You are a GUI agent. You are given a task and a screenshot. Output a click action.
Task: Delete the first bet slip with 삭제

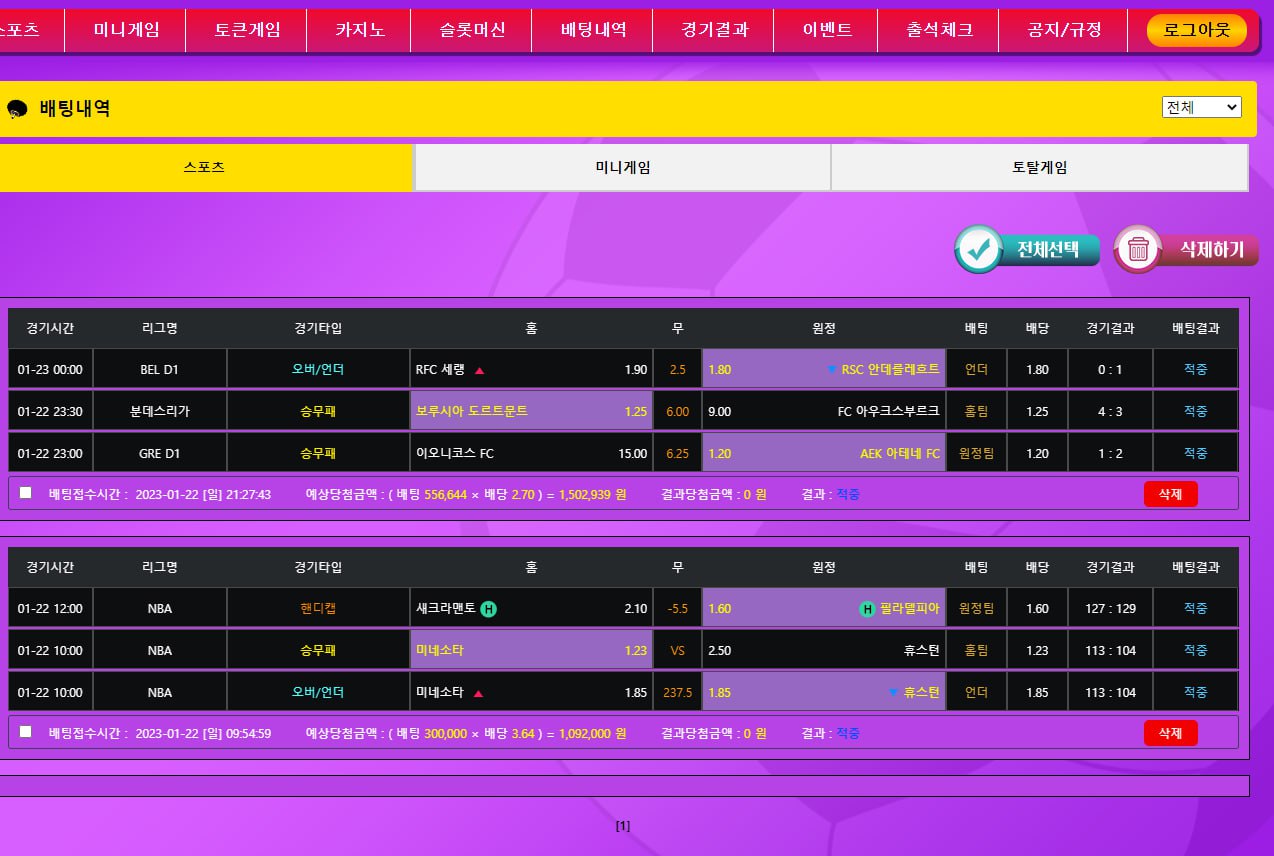pos(1170,494)
